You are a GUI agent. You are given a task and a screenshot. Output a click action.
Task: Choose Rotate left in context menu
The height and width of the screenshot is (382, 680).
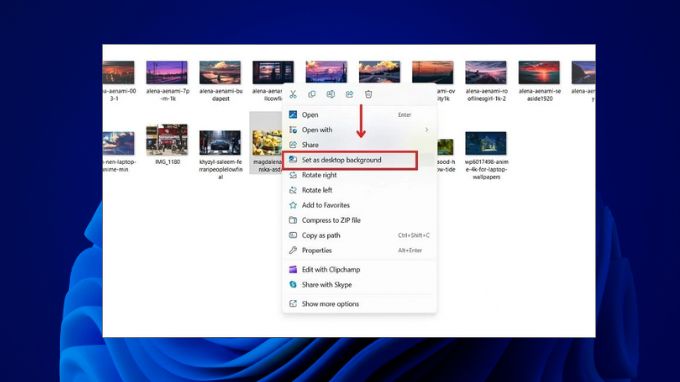pyautogui.click(x=359, y=190)
